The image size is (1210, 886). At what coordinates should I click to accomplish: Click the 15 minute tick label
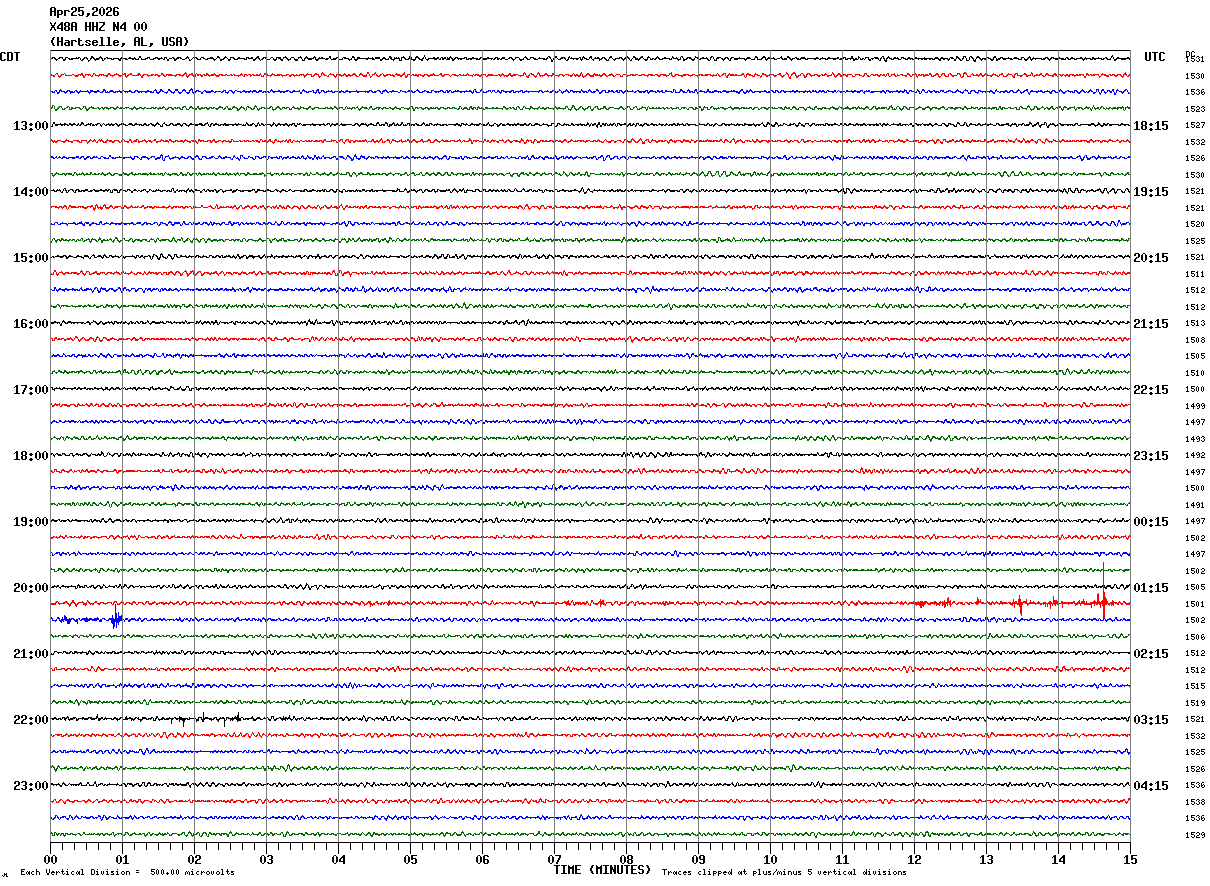click(1129, 859)
